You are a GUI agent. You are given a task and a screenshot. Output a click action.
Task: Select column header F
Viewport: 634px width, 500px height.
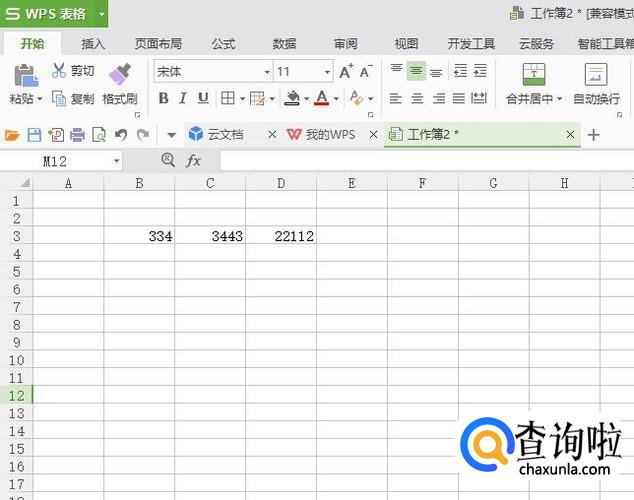coord(423,183)
